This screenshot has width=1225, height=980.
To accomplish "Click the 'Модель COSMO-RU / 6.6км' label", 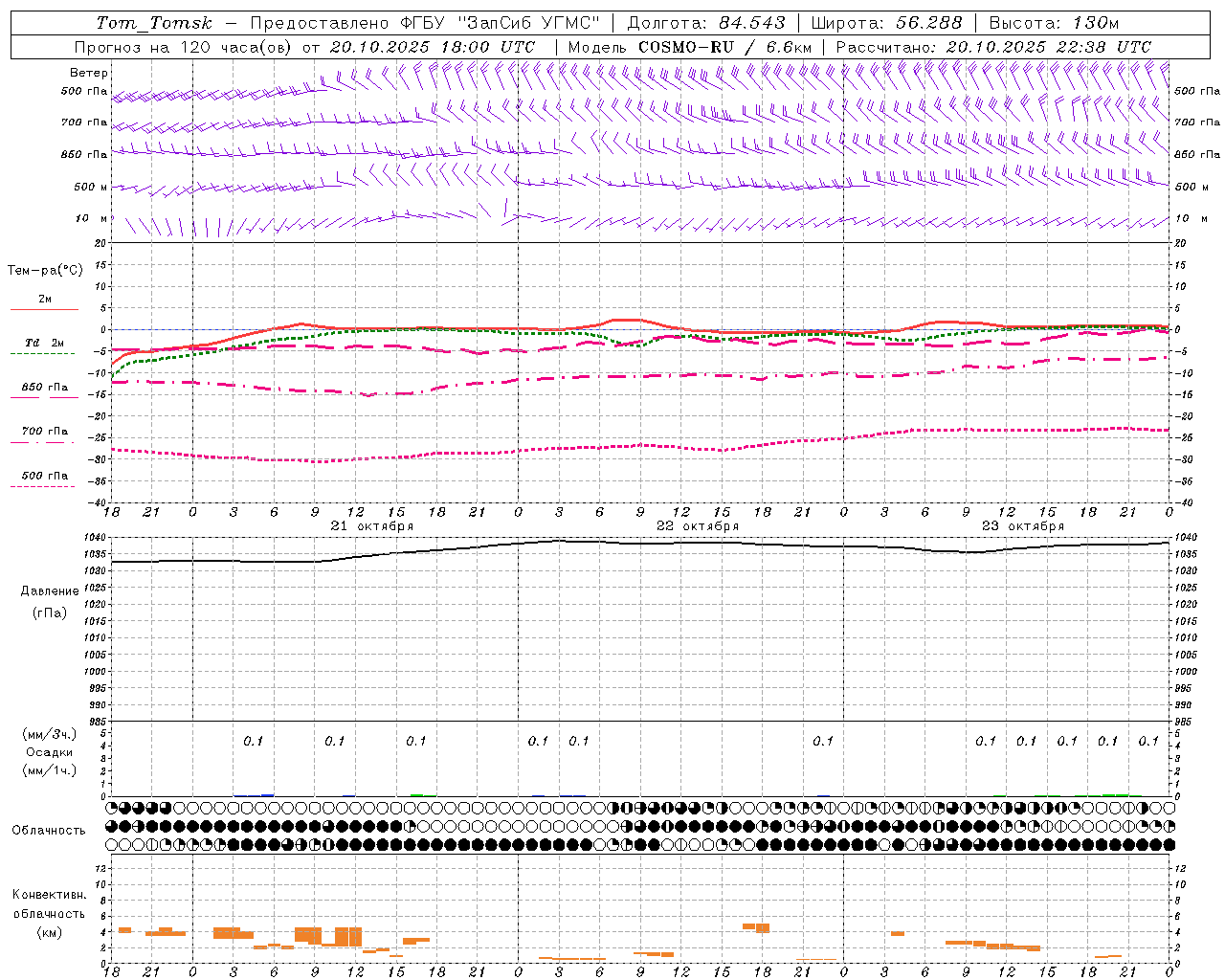I will click(689, 47).
